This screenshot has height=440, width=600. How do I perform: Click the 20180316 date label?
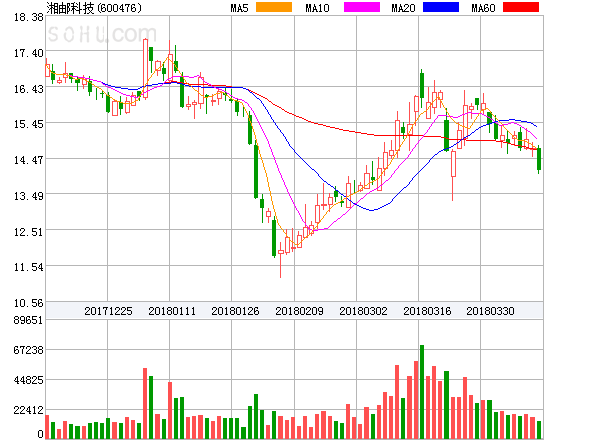[427, 311]
